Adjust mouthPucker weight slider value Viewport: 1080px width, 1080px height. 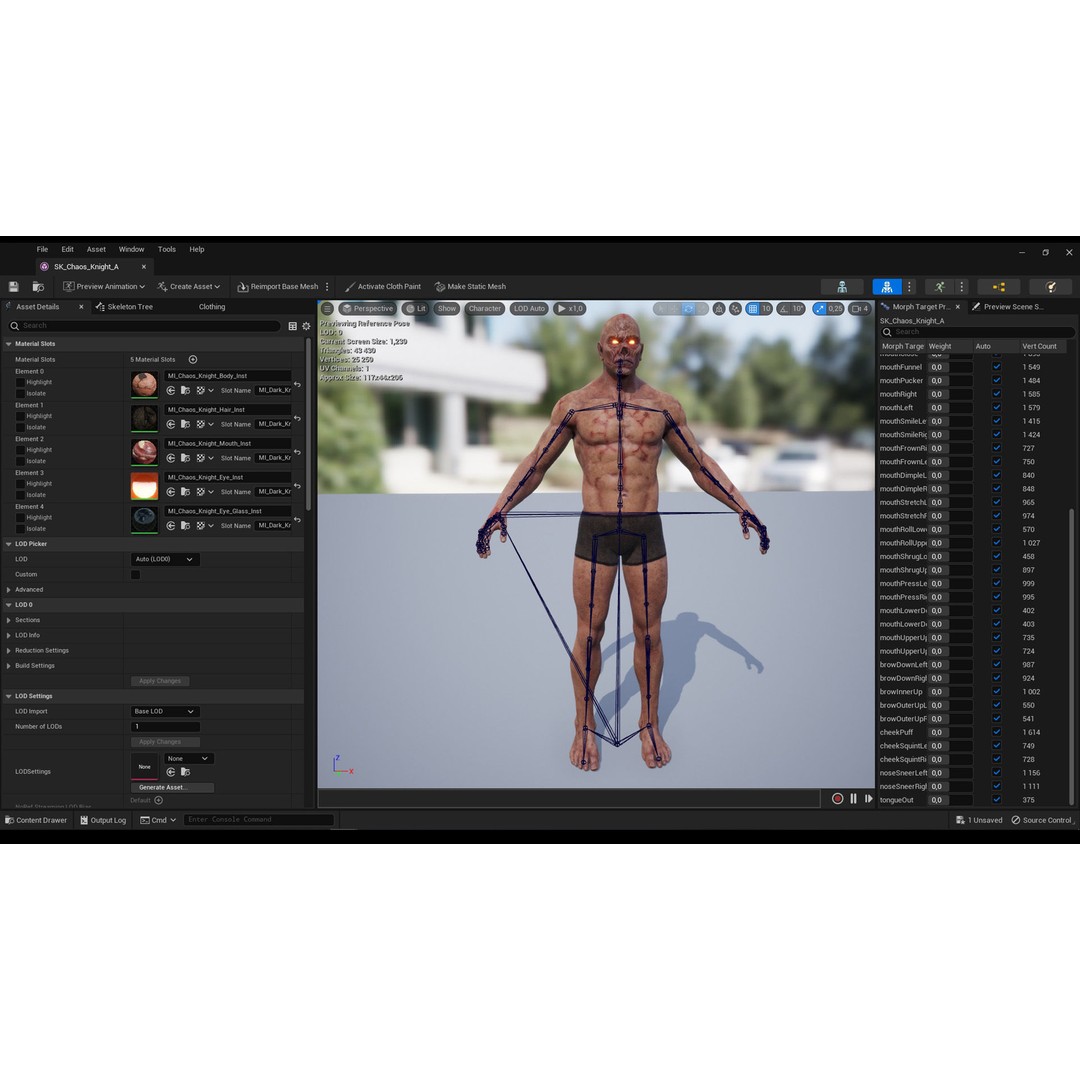coord(950,381)
